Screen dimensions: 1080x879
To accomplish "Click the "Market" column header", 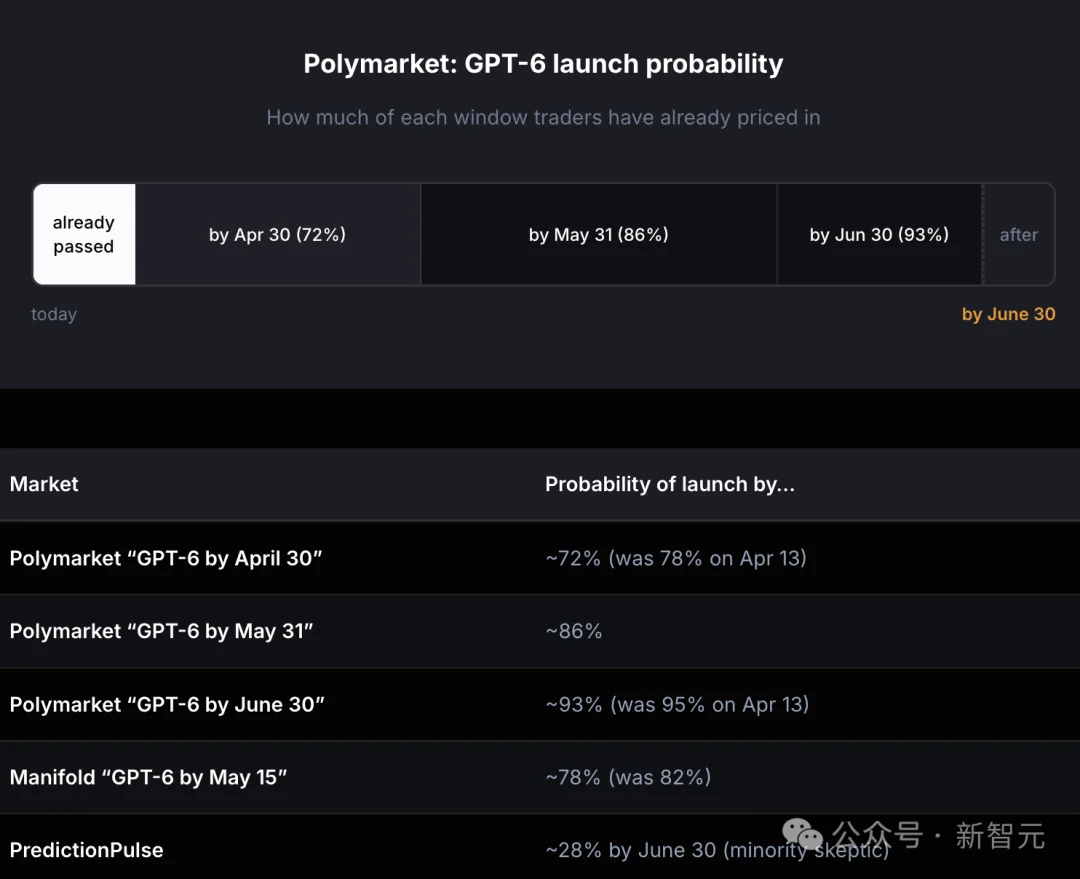I will 44,484.
